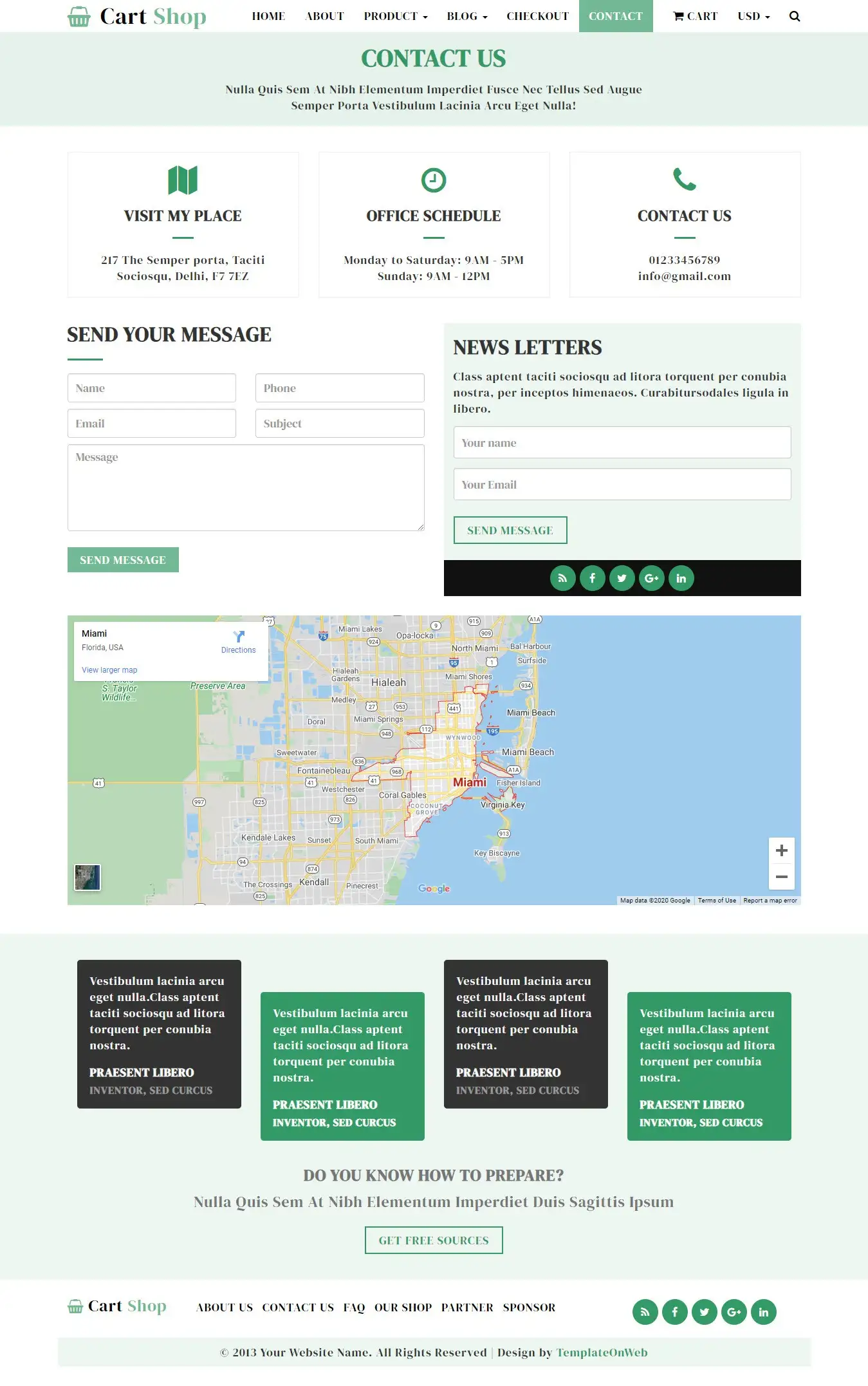Click the newsletter outlined Send Message button
Viewport: 868px width, 1386px height.
pos(510,530)
